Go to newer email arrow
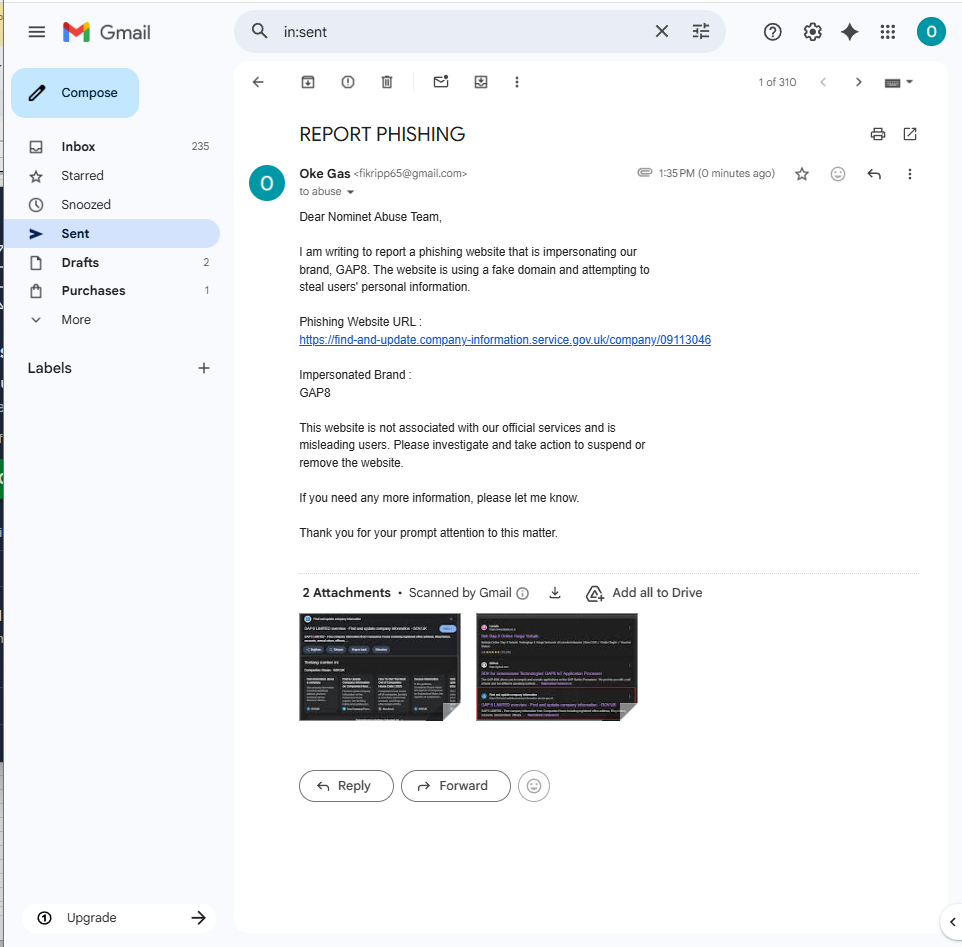Screen dimensions: 962x947 823,82
